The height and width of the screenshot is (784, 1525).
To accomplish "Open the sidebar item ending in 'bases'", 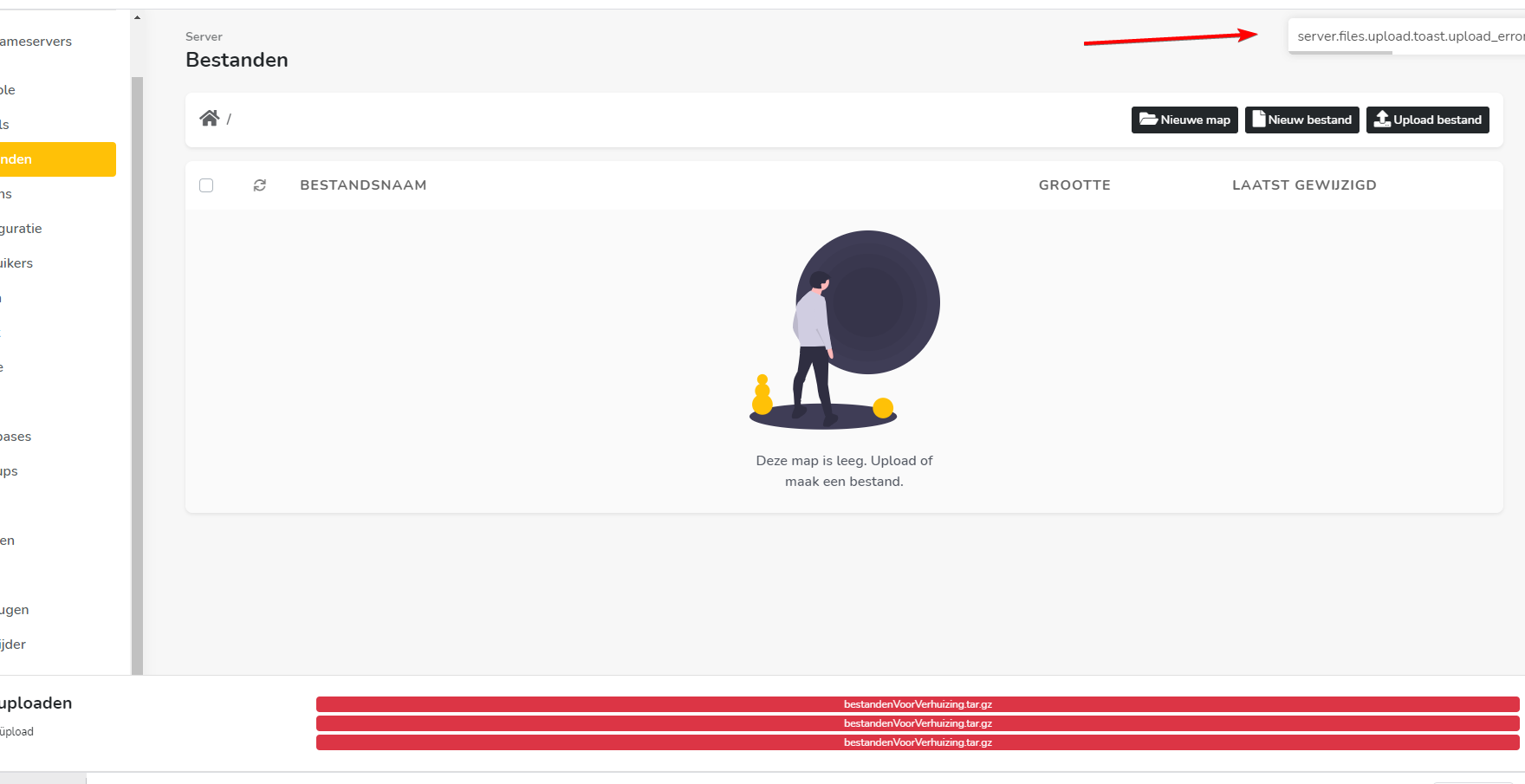I will (16, 437).
